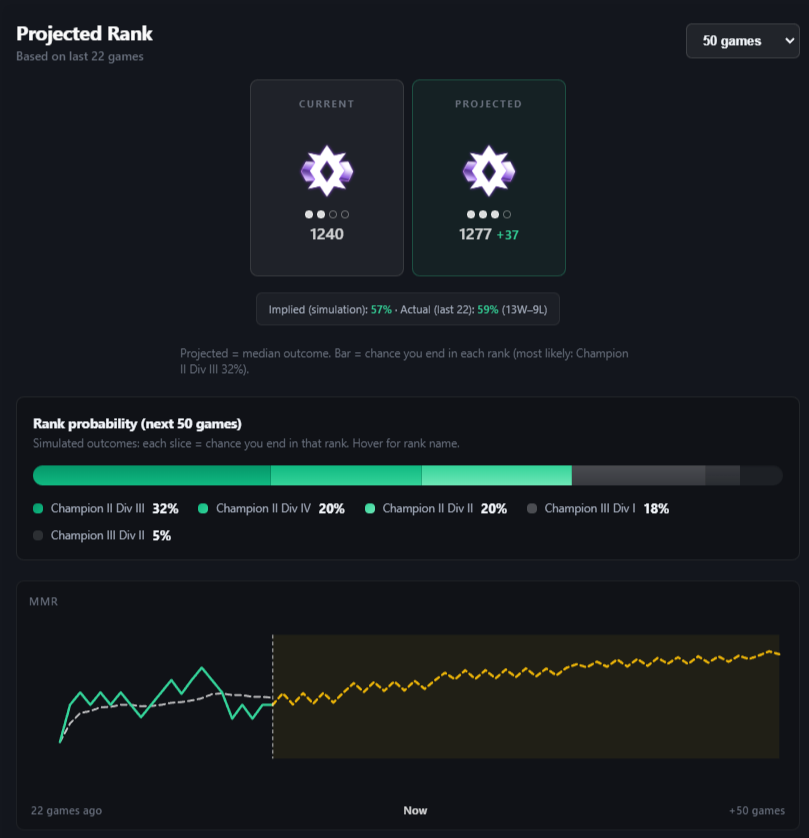Click the legend dot for Champion II Div IV
Image resolution: width=809 pixels, height=838 pixels.
coord(202,509)
